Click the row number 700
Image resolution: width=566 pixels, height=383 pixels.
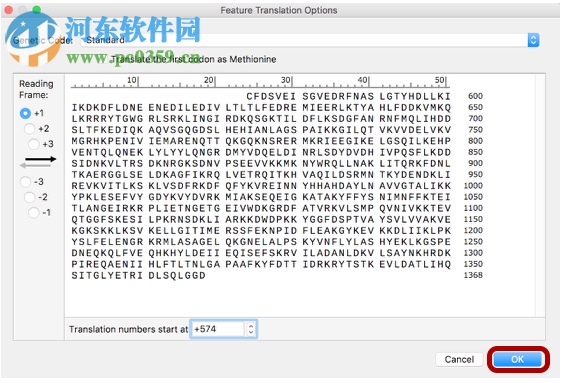pos(475,118)
